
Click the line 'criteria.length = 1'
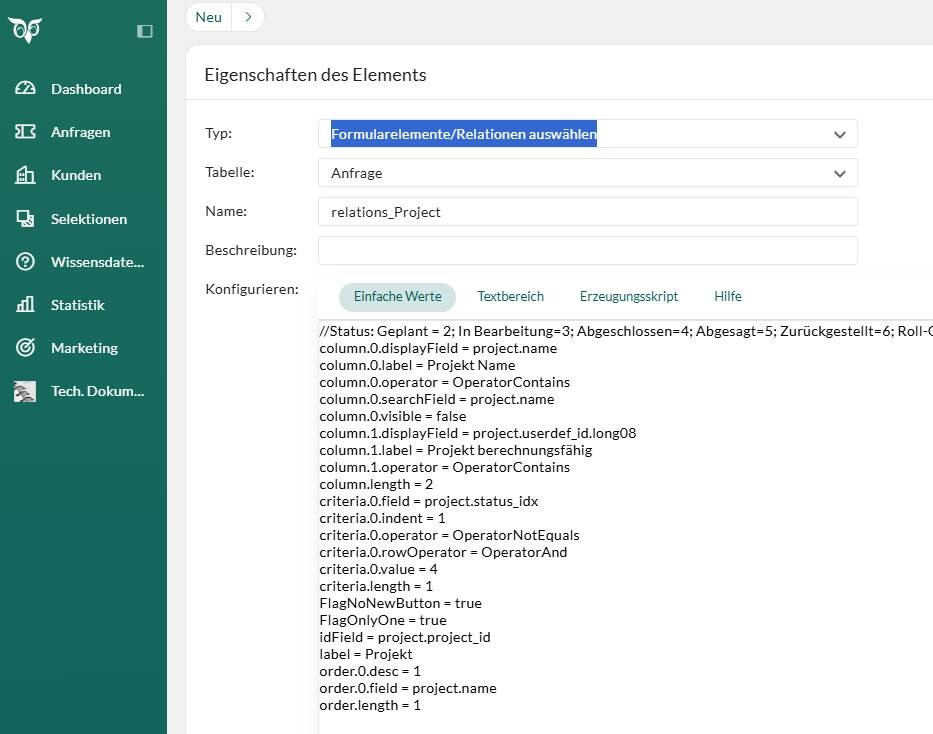point(376,586)
